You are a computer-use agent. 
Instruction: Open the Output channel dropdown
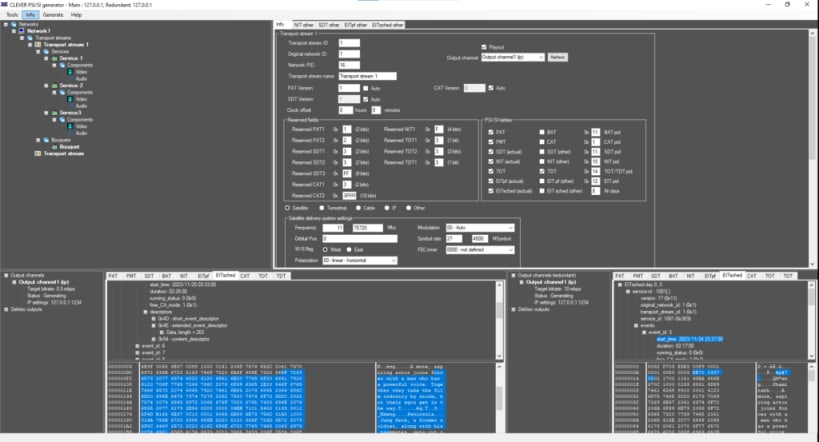click(x=512, y=57)
